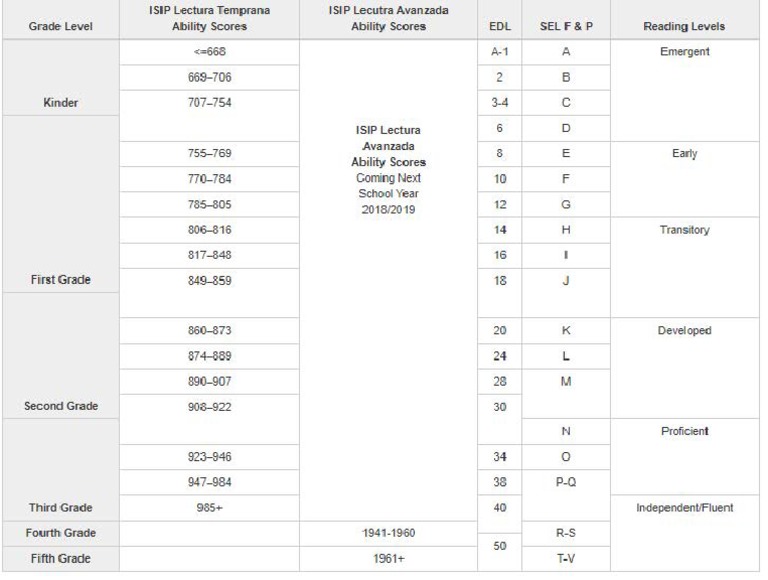Select the ISIP Lectura Temprana Ability Scores header
This screenshot has width=768, height=580.
(x=209, y=18)
